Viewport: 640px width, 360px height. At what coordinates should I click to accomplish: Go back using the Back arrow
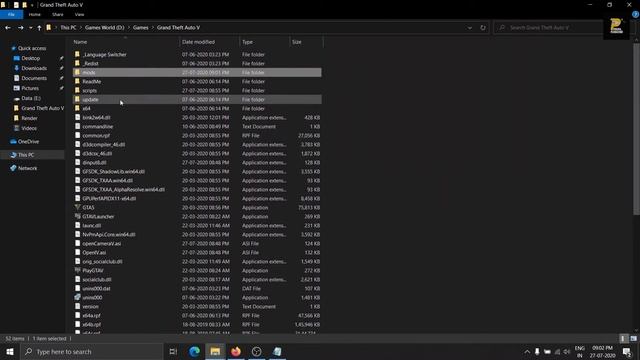8,28
